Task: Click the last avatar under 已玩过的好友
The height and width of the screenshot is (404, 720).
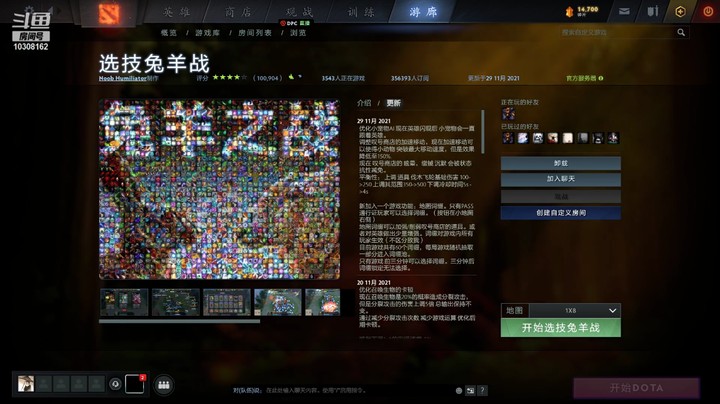Action: point(613,138)
